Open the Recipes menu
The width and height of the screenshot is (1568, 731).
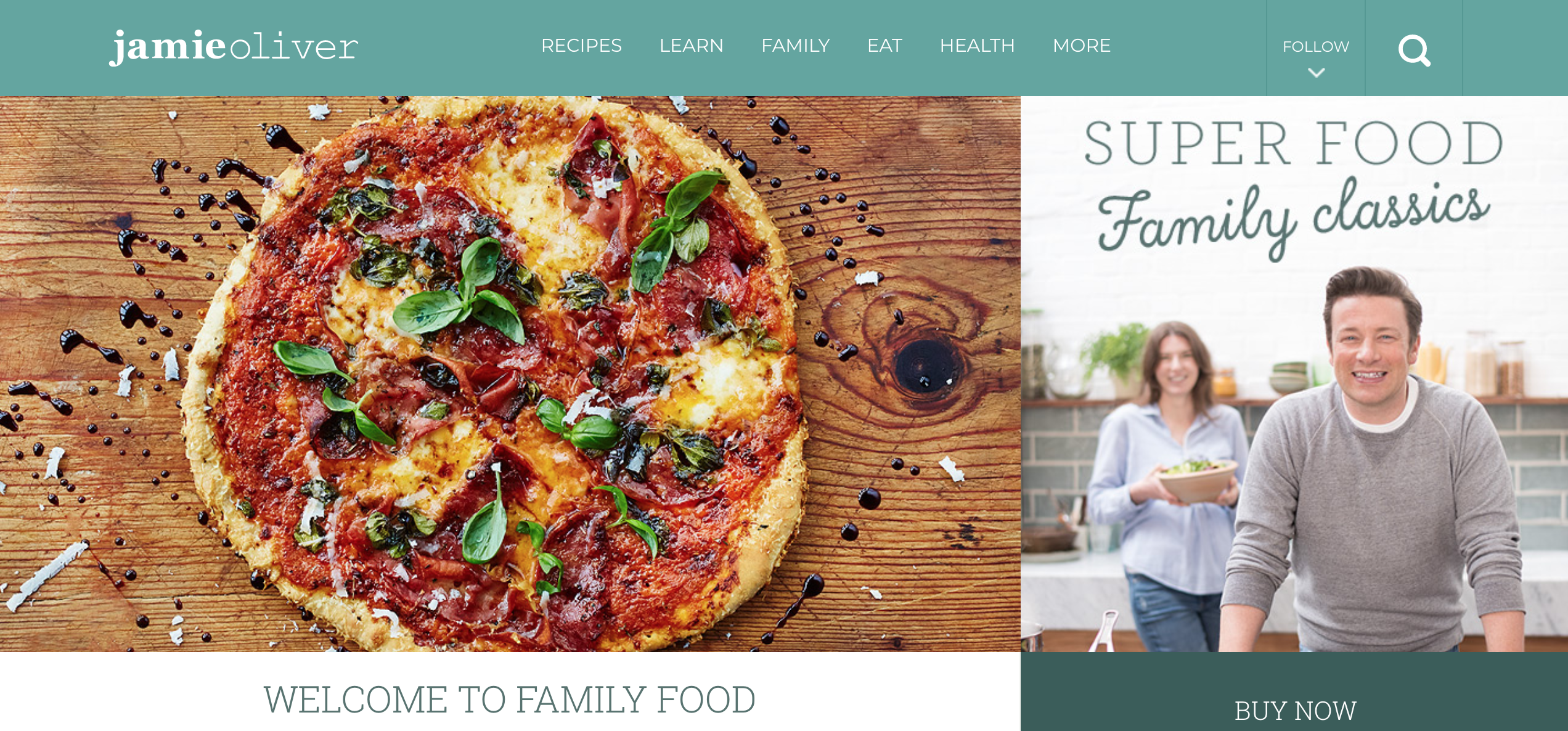click(x=581, y=46)
